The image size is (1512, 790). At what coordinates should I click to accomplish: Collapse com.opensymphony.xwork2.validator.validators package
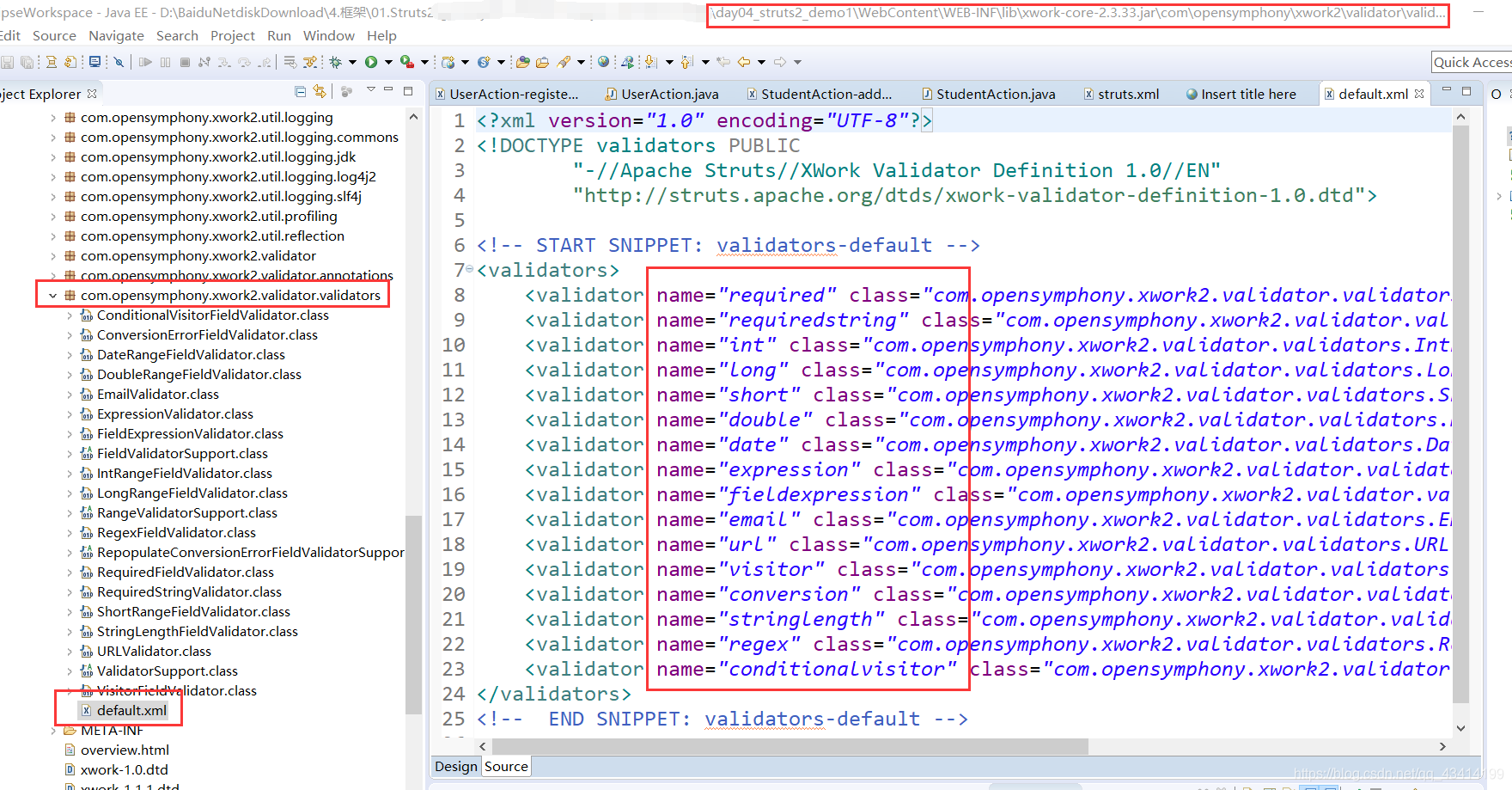[x=53, y=295]
